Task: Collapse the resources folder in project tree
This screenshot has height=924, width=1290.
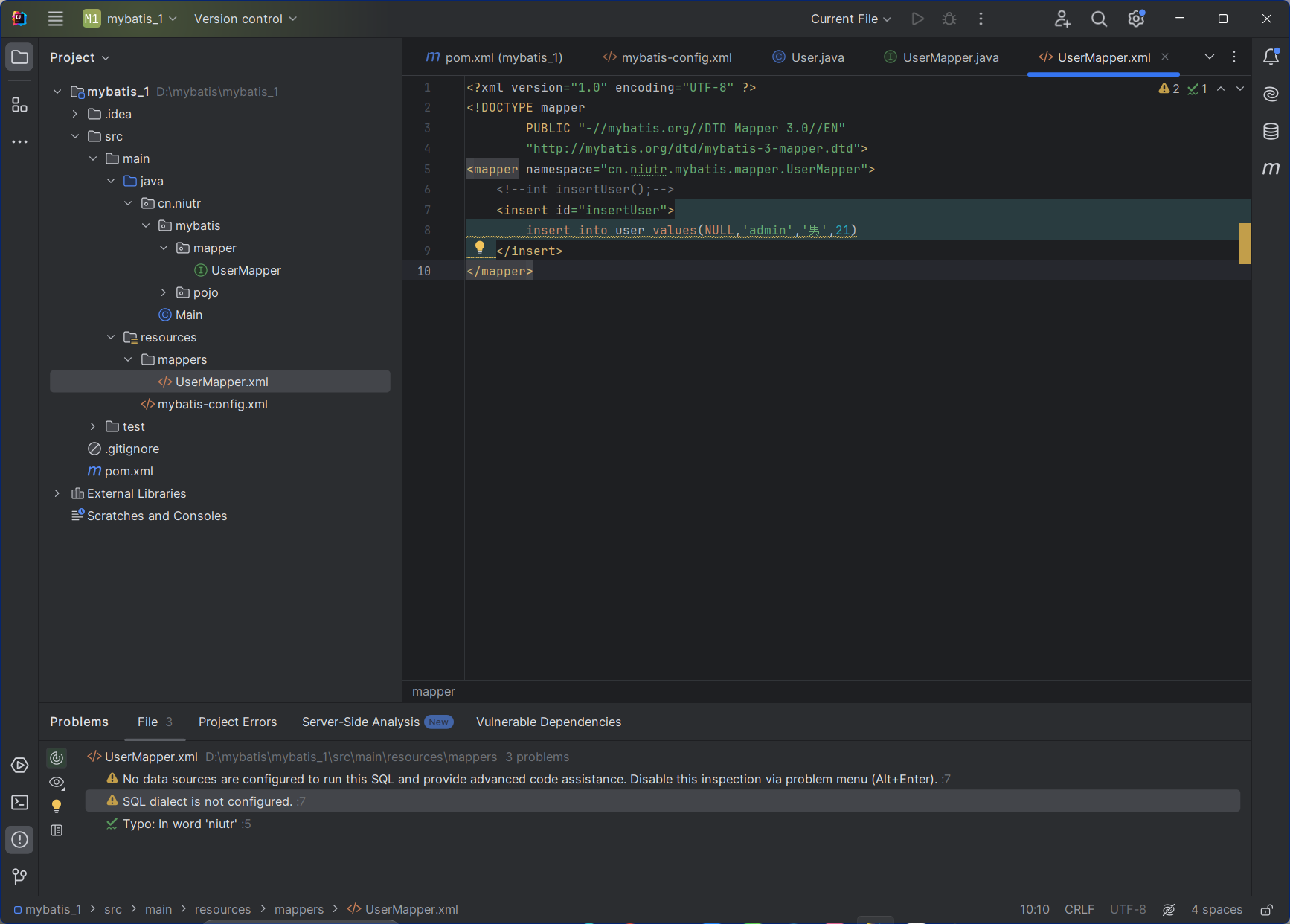Action: coord(111,337)
